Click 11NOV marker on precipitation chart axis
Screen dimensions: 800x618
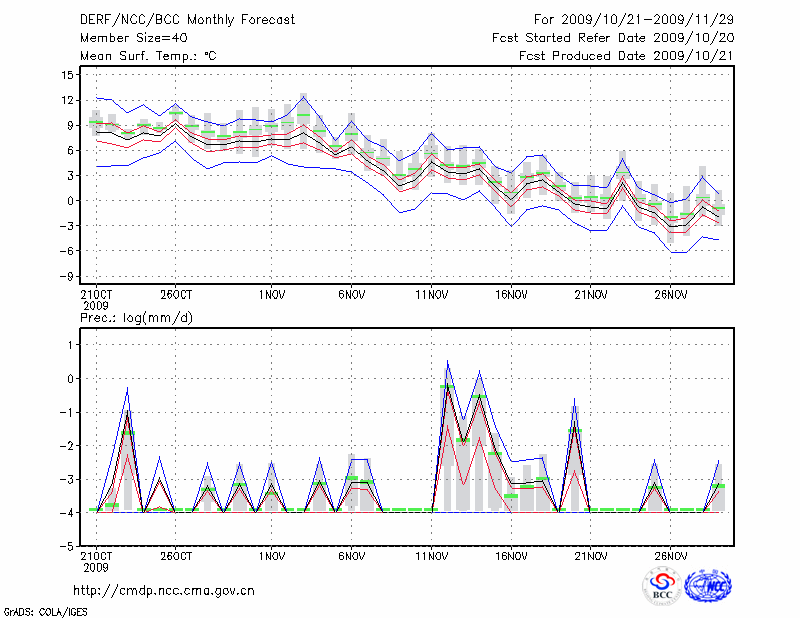click(431, 556)
